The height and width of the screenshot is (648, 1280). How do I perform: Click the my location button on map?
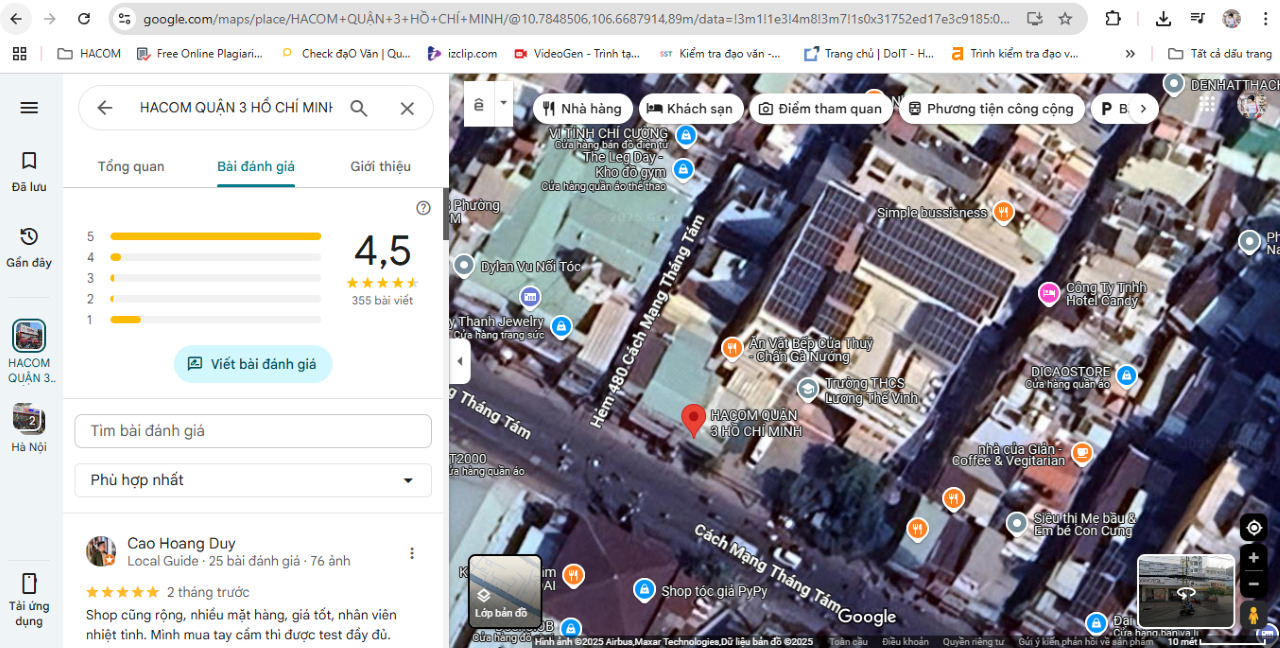[1253, 528]
